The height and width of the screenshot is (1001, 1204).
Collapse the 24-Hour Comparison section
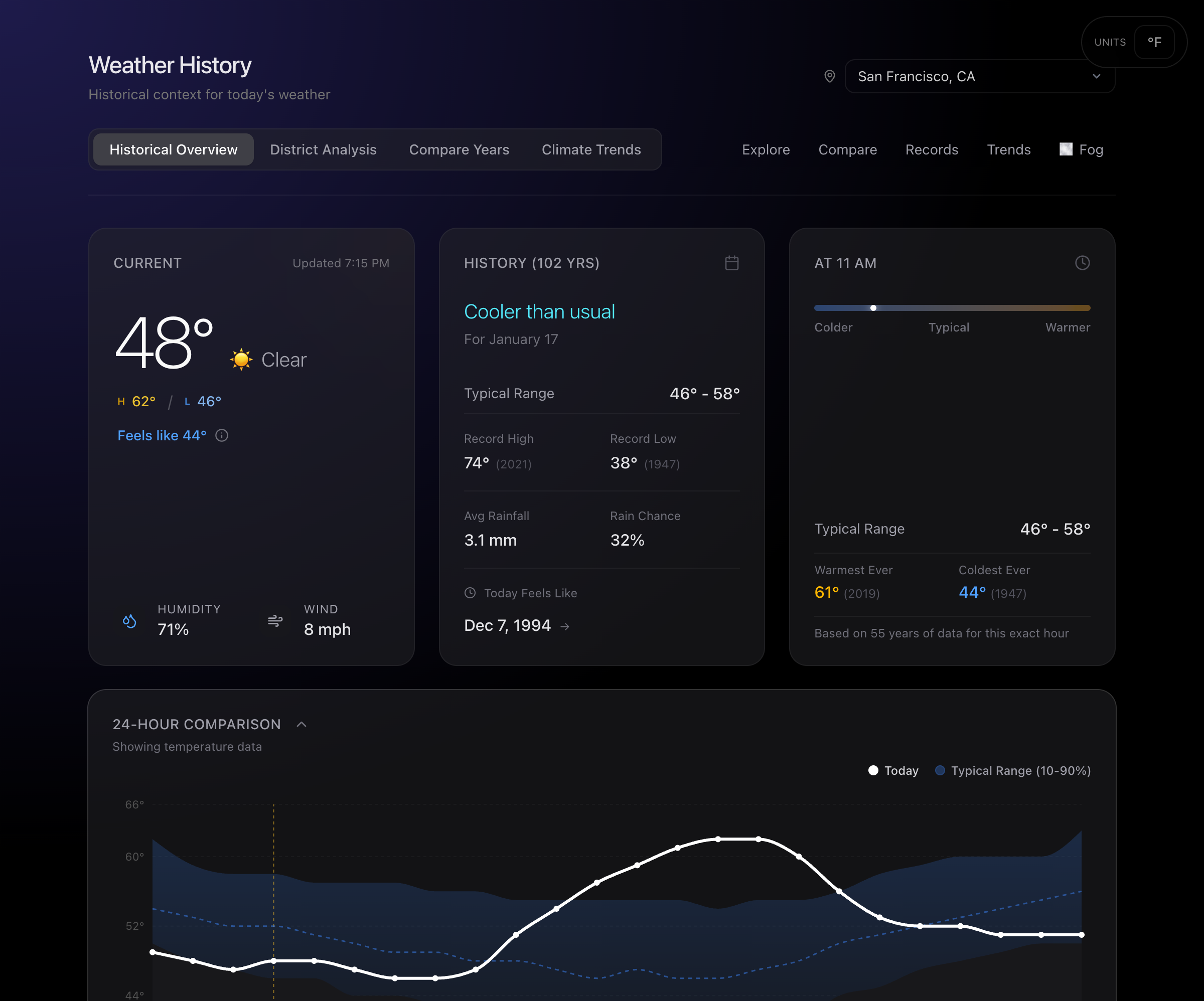click(x=302, y=724)
